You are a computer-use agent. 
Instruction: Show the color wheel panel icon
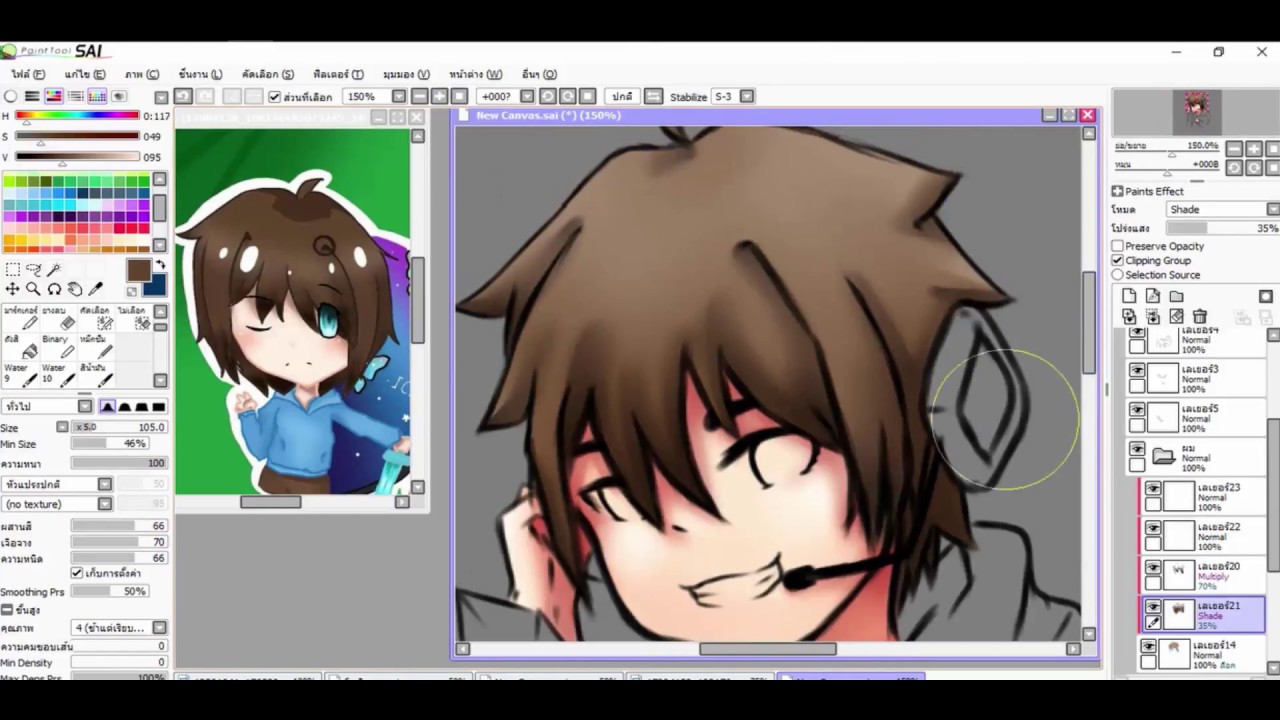pyautogui.click(x=10, y=97)
